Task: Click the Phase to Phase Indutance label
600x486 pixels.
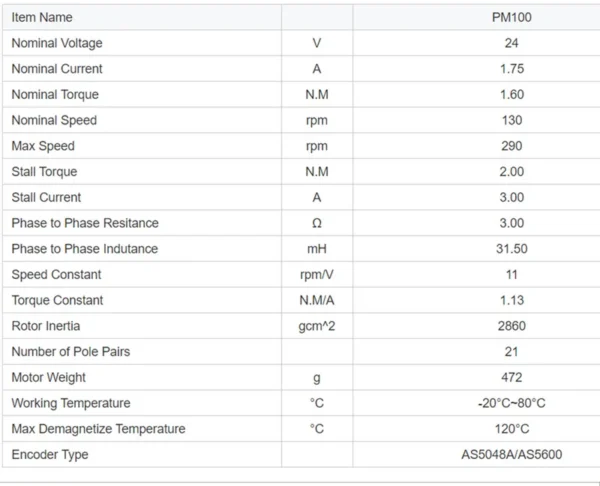Action: pos(85,249)
